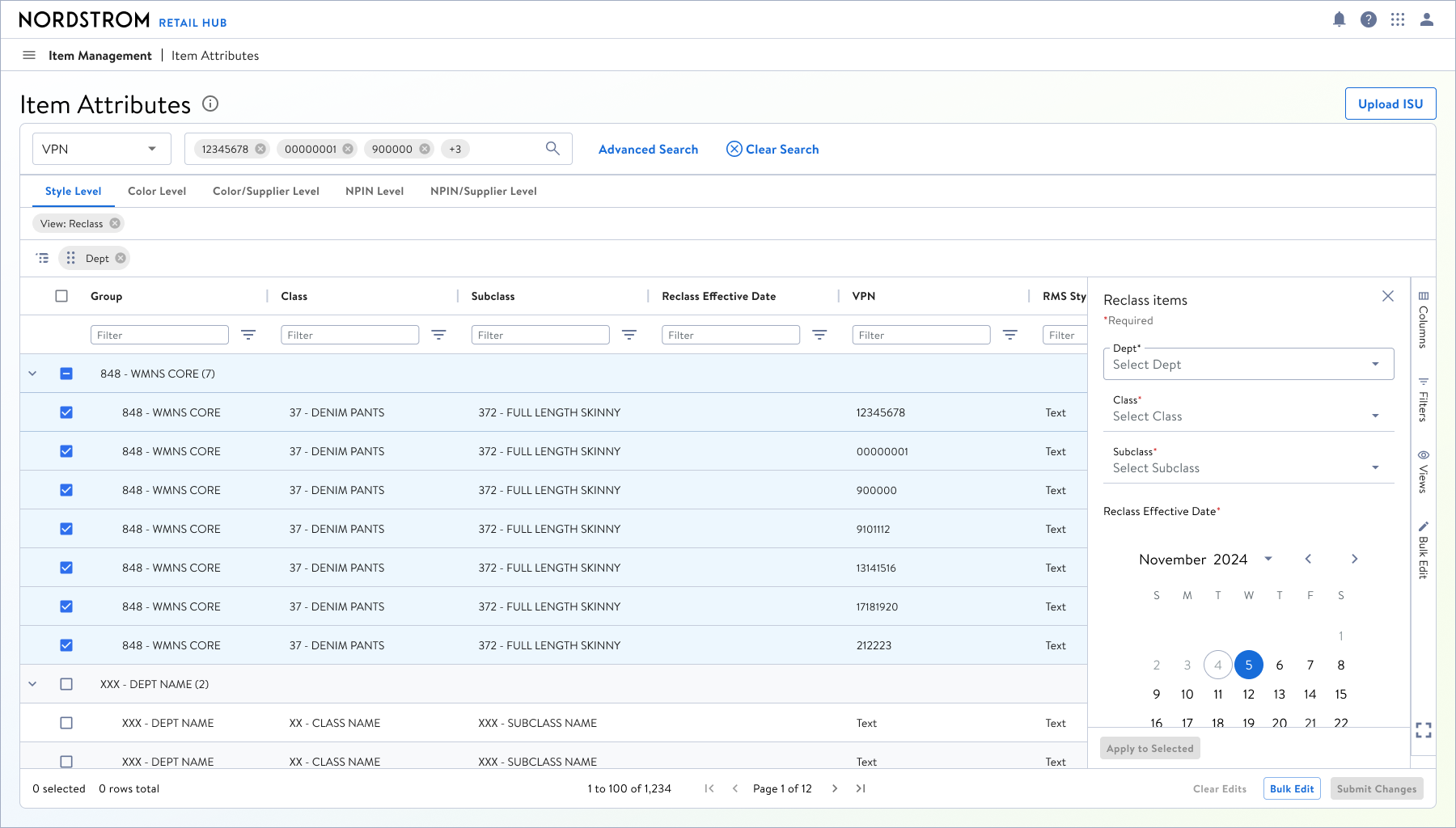
Task: Uncheck the row with VPN 00000001
Action: [x=66, y=451]
